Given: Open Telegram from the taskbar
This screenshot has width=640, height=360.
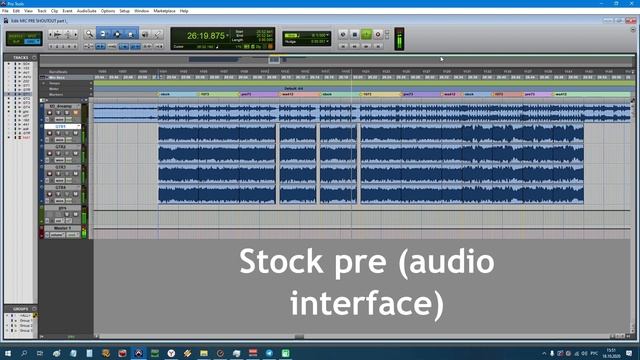Looking at the screenshot, I should (x=269, y=353).
